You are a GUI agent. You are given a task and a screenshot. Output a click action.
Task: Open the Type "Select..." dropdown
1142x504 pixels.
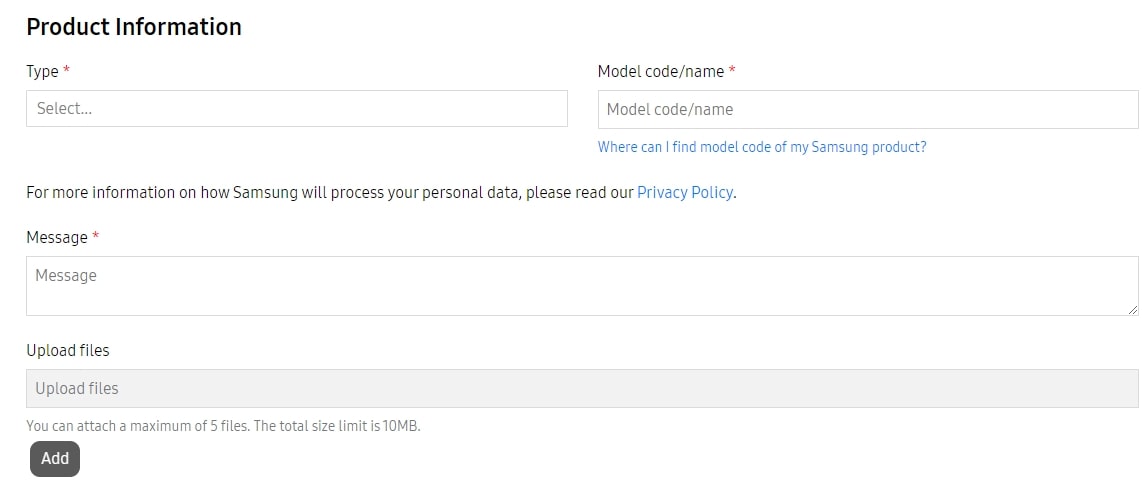pos(296,109)
